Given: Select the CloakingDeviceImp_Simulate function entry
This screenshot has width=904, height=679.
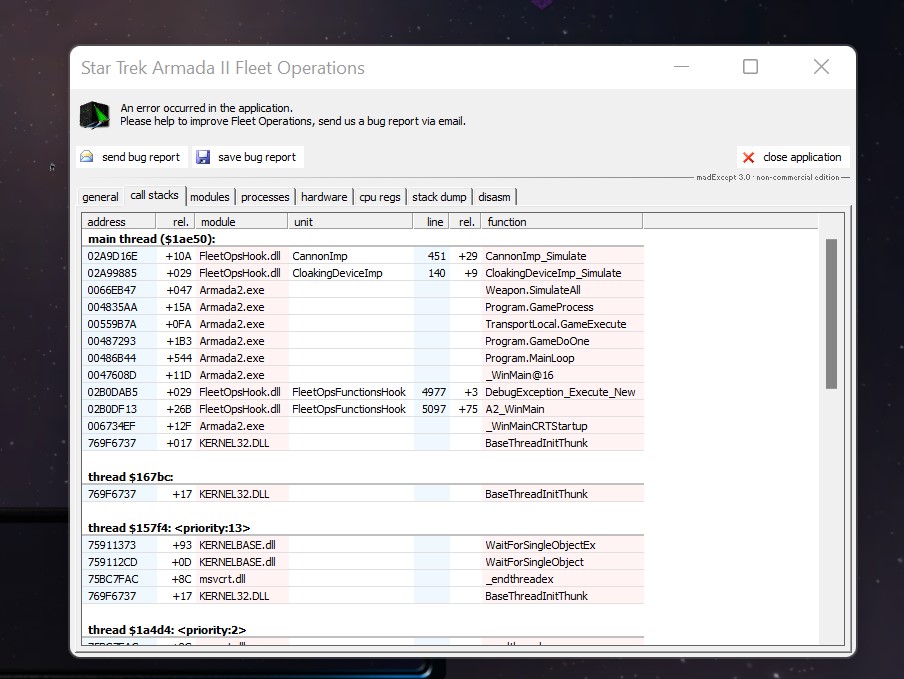Looking at the screenshot, I should pyautogui.click(x=553, y=273).
